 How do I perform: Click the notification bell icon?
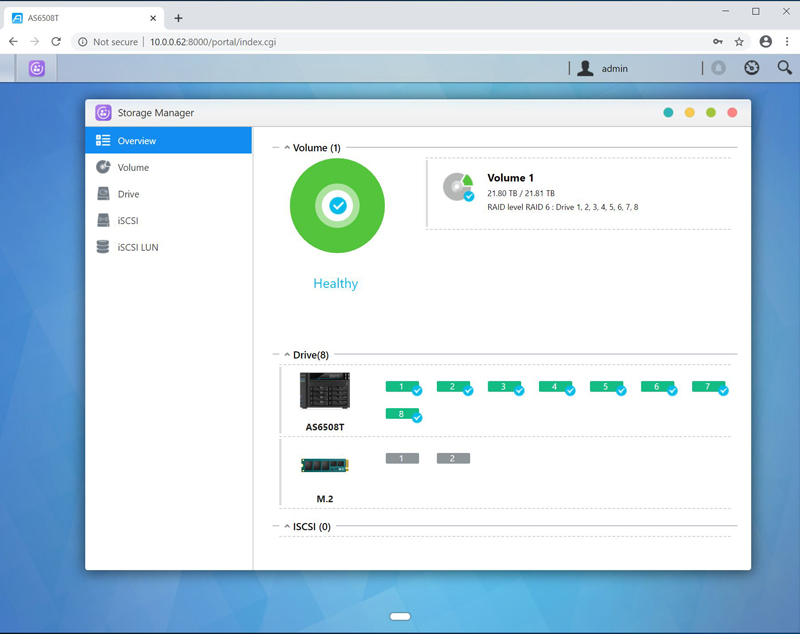click(x=718, y=68)
